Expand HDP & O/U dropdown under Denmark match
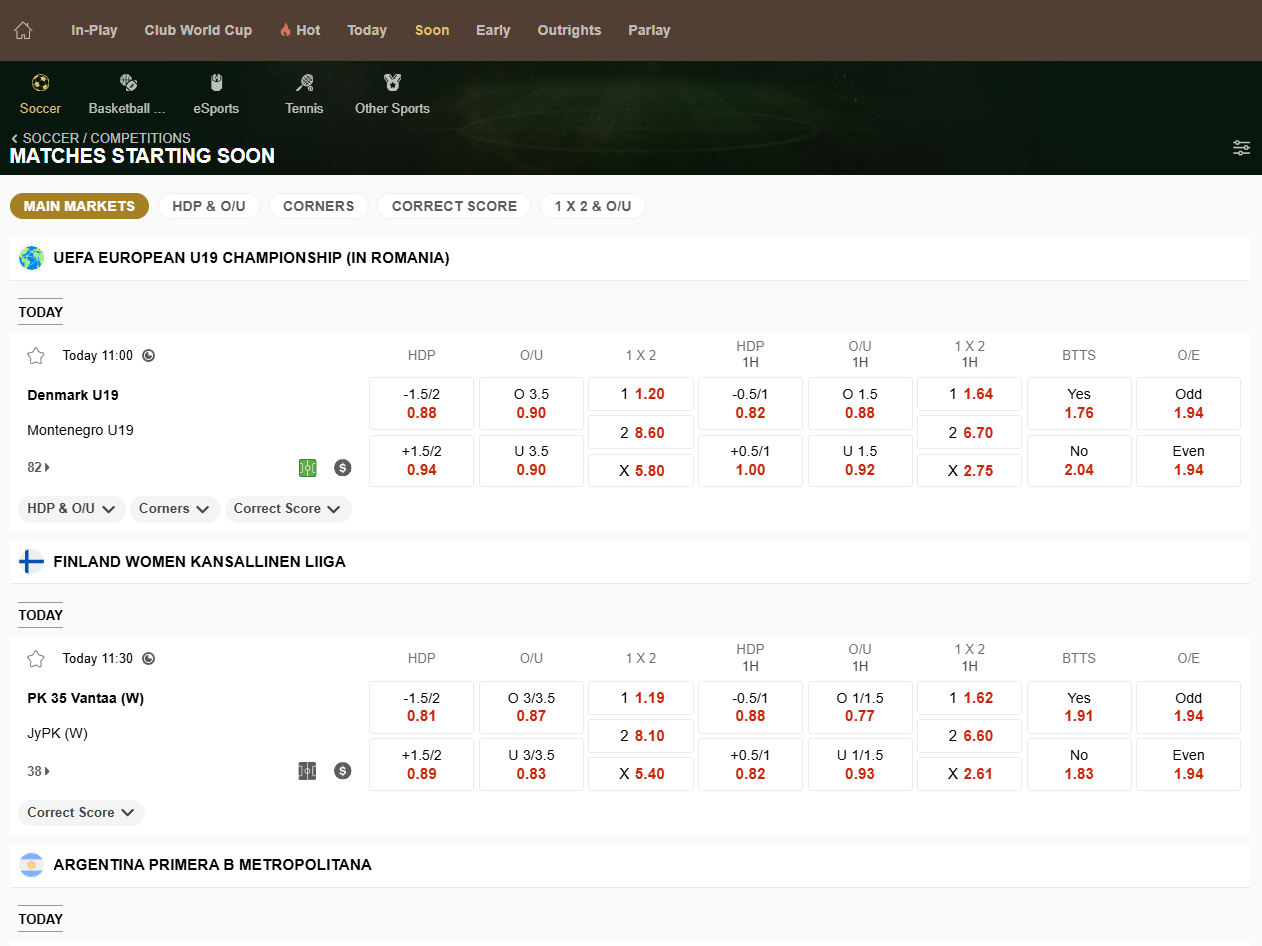Image resolution: width=1262 pixels, height=946 pixels. pyautogui.click(x=72, y=509)
